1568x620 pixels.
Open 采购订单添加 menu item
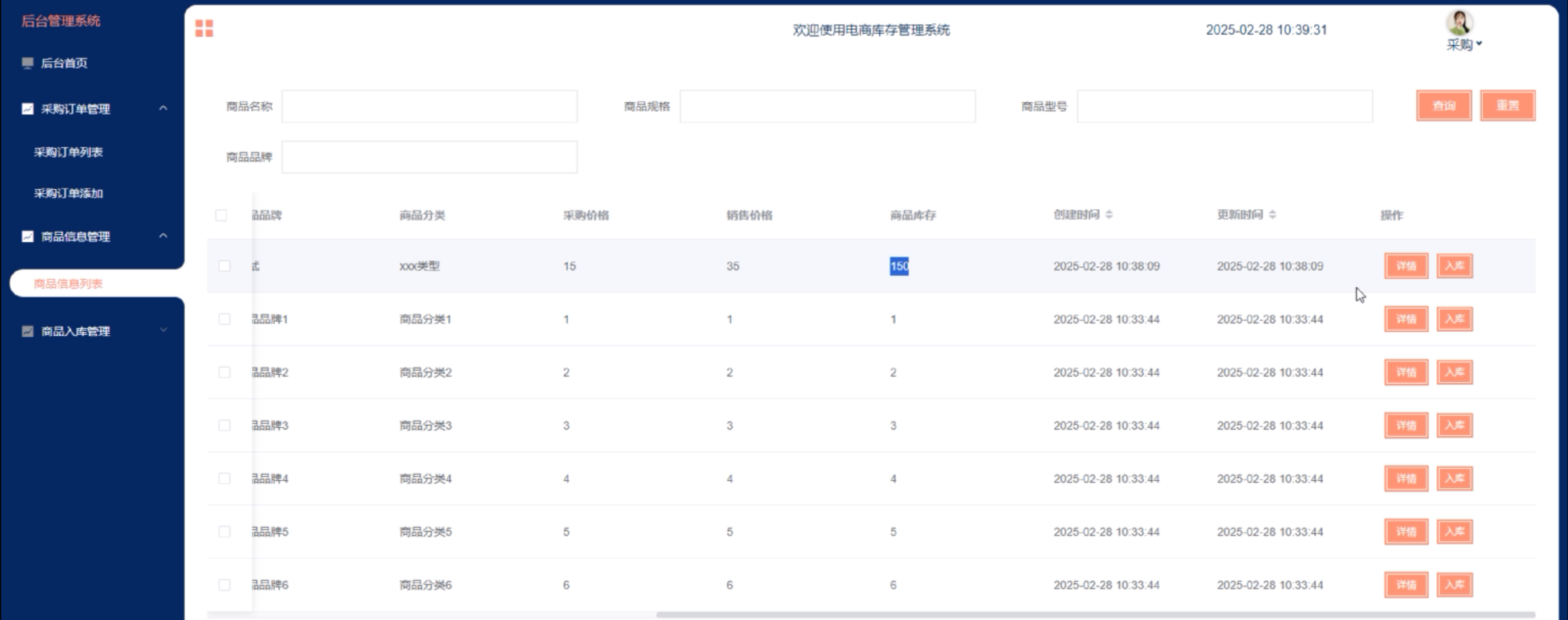pyautogui.click(x=68, y=193)
